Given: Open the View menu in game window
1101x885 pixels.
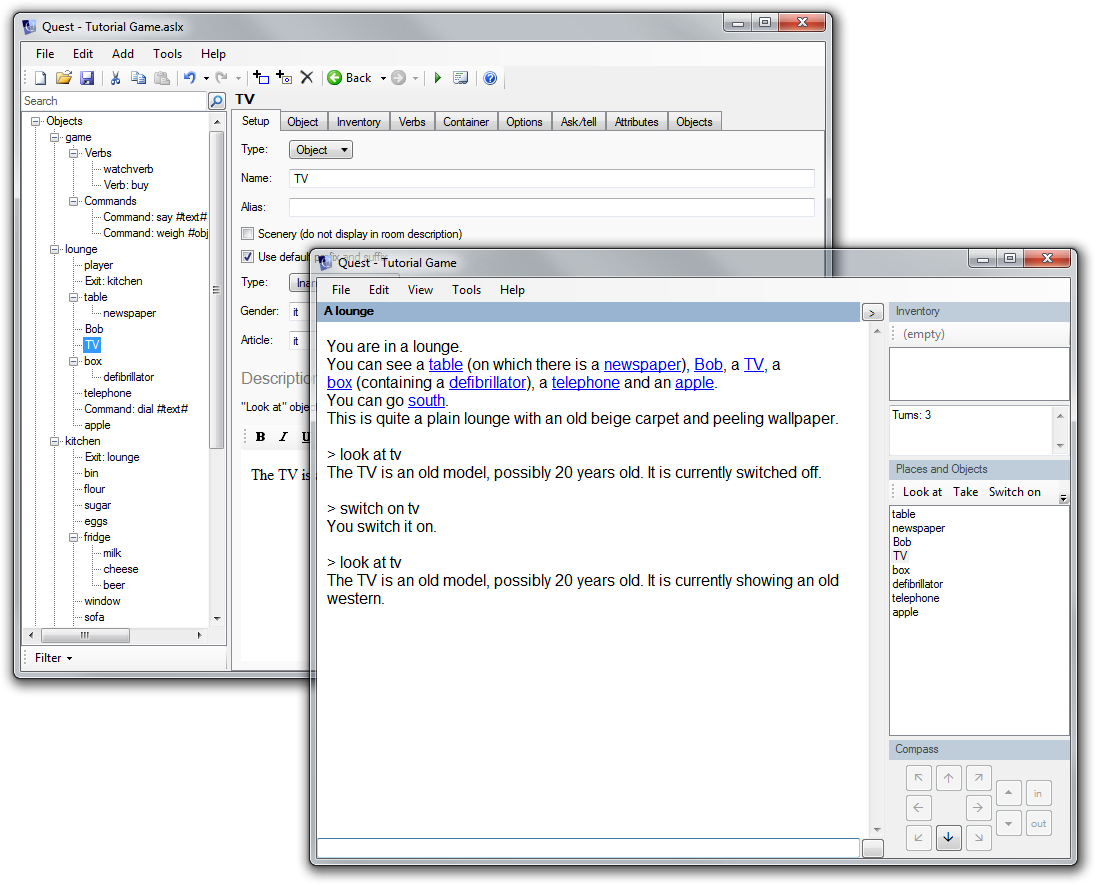Looking at the screenshot, I should pyautogui.click(x=421, y=290).
